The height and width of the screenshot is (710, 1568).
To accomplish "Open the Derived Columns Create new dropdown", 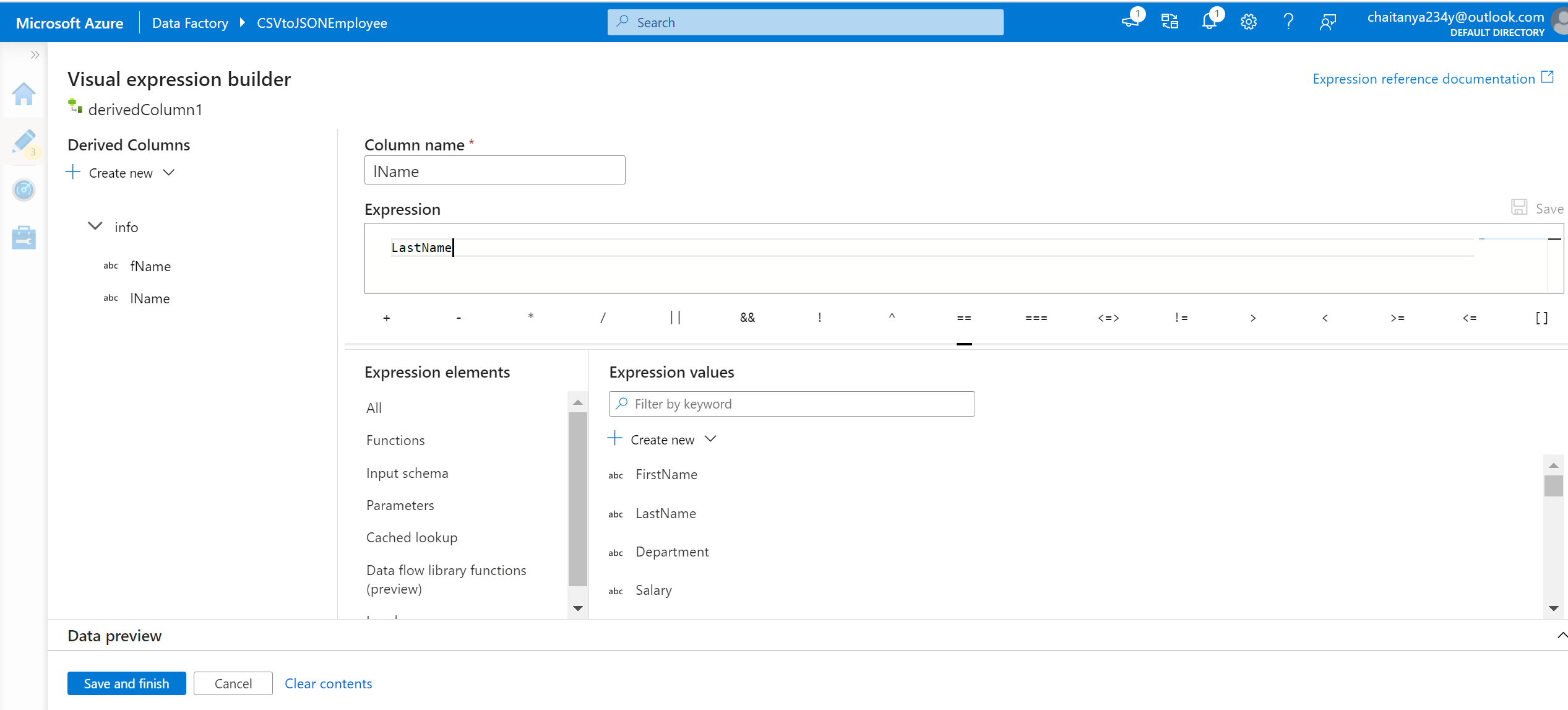I will tap(121, 173).
